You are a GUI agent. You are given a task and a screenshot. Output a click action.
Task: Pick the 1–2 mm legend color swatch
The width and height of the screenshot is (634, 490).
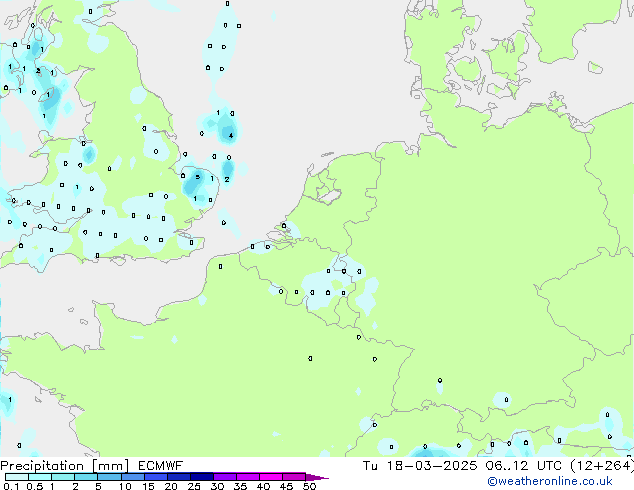pos(63,477)
